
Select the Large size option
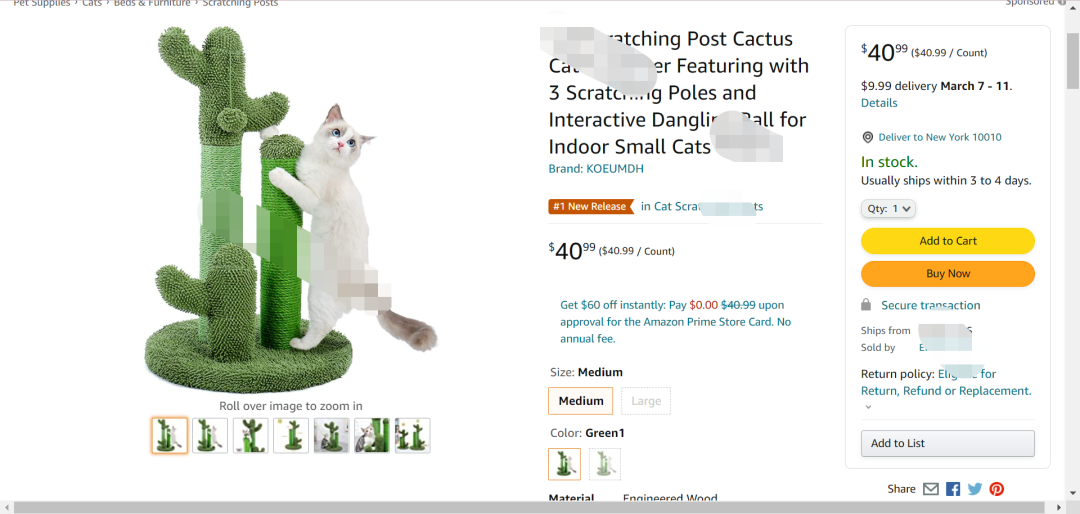pyautogui.click(x=646, y=401)
